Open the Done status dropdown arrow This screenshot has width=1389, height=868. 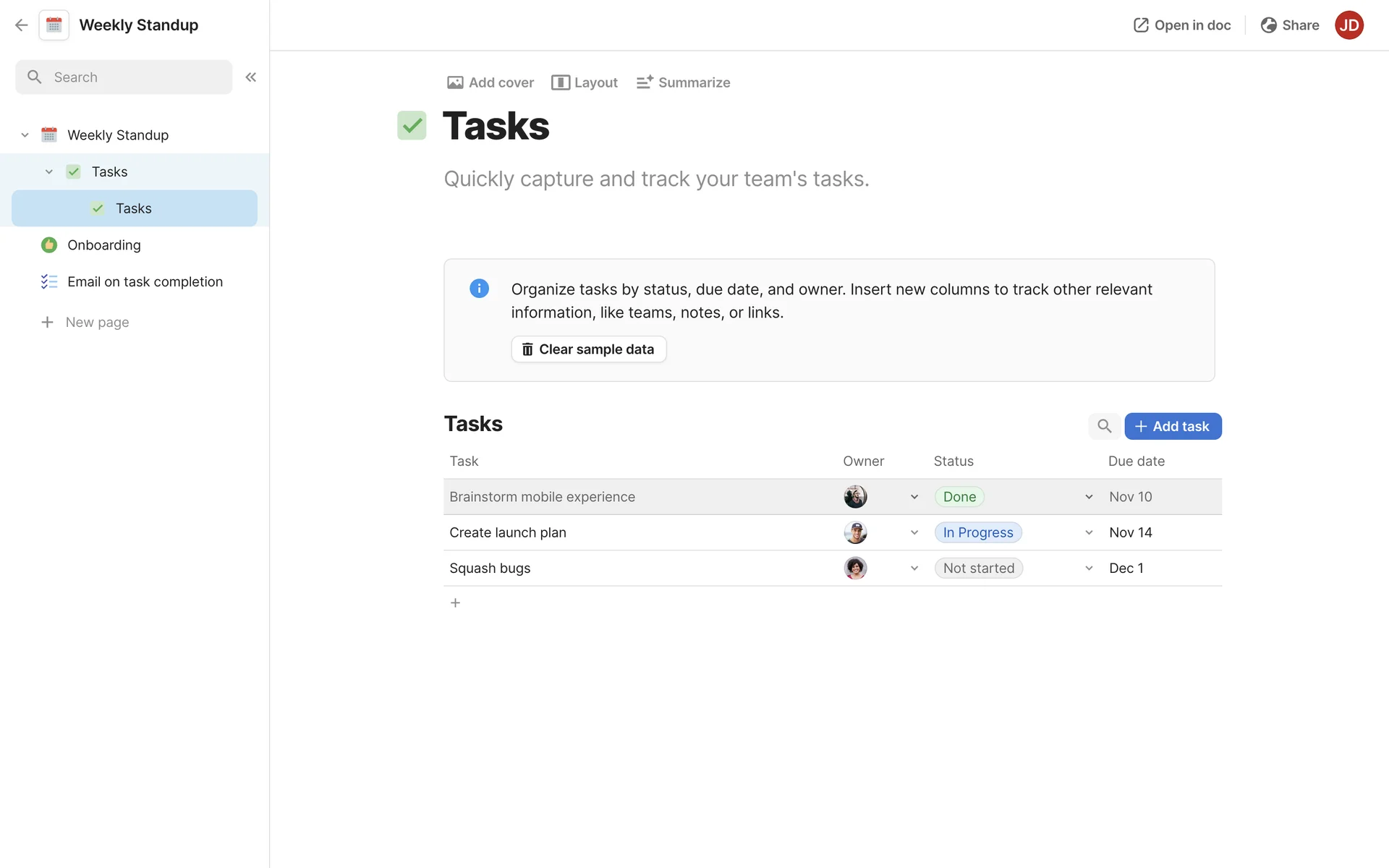pos(1089,497)
